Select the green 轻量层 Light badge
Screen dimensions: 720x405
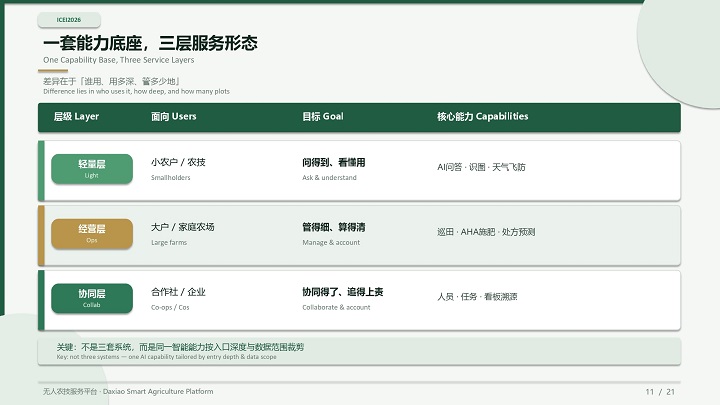click(92, 169)
